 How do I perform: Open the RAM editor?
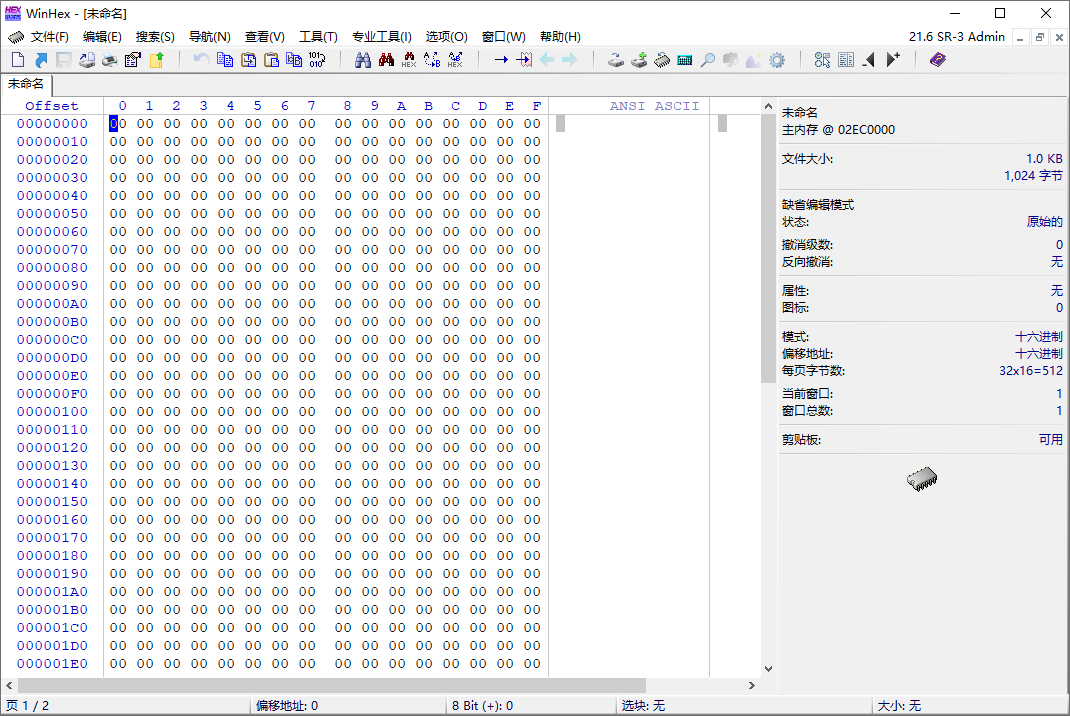point(661,59)
